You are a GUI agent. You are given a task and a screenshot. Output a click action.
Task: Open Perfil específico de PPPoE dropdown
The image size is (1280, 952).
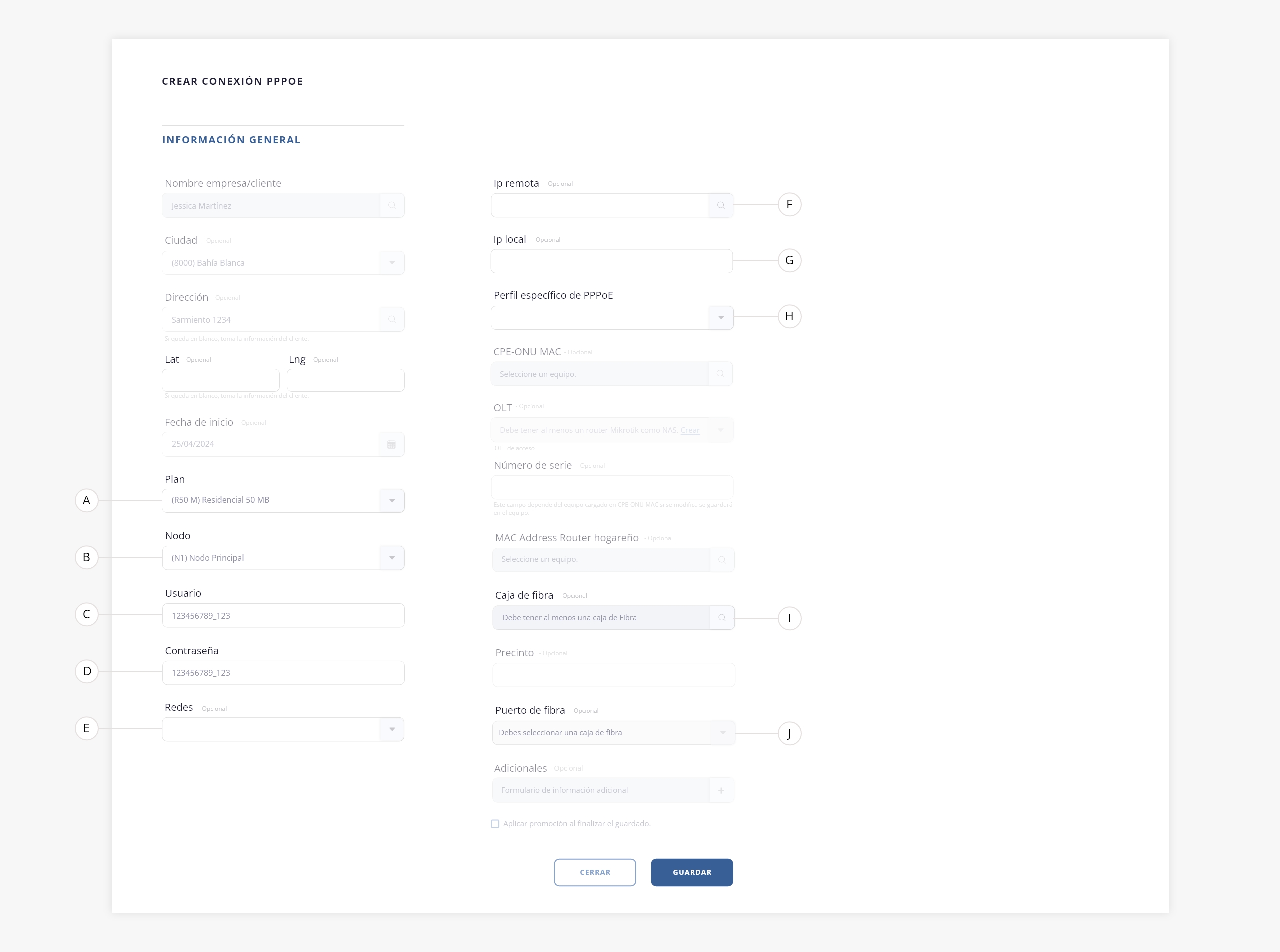pyautogui.click(x=721, y=318)
